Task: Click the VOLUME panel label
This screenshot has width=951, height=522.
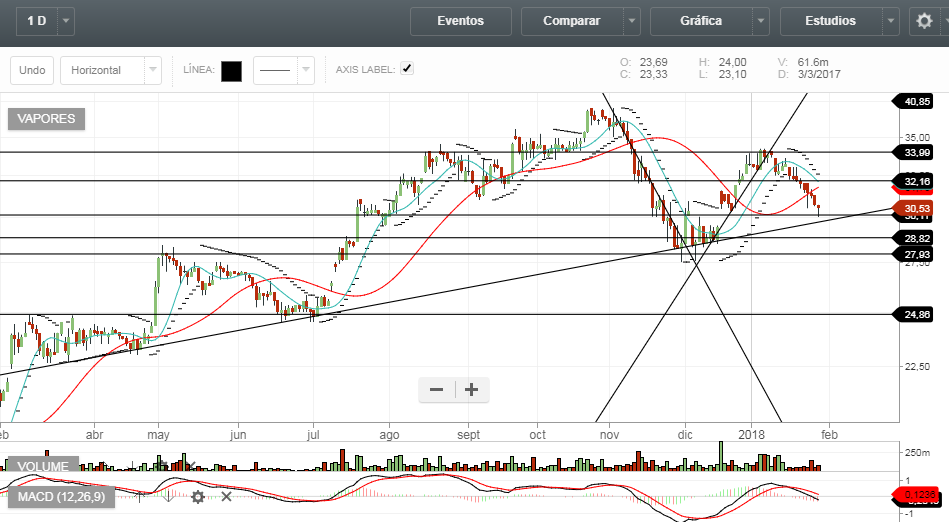Action: click(x=43, y=466)
